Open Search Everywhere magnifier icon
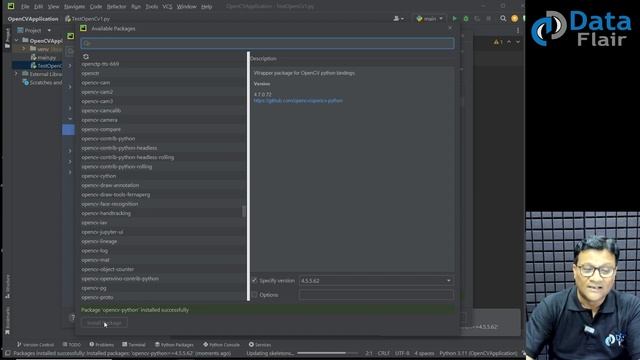The image size is (640, 360). pos(503,18)
